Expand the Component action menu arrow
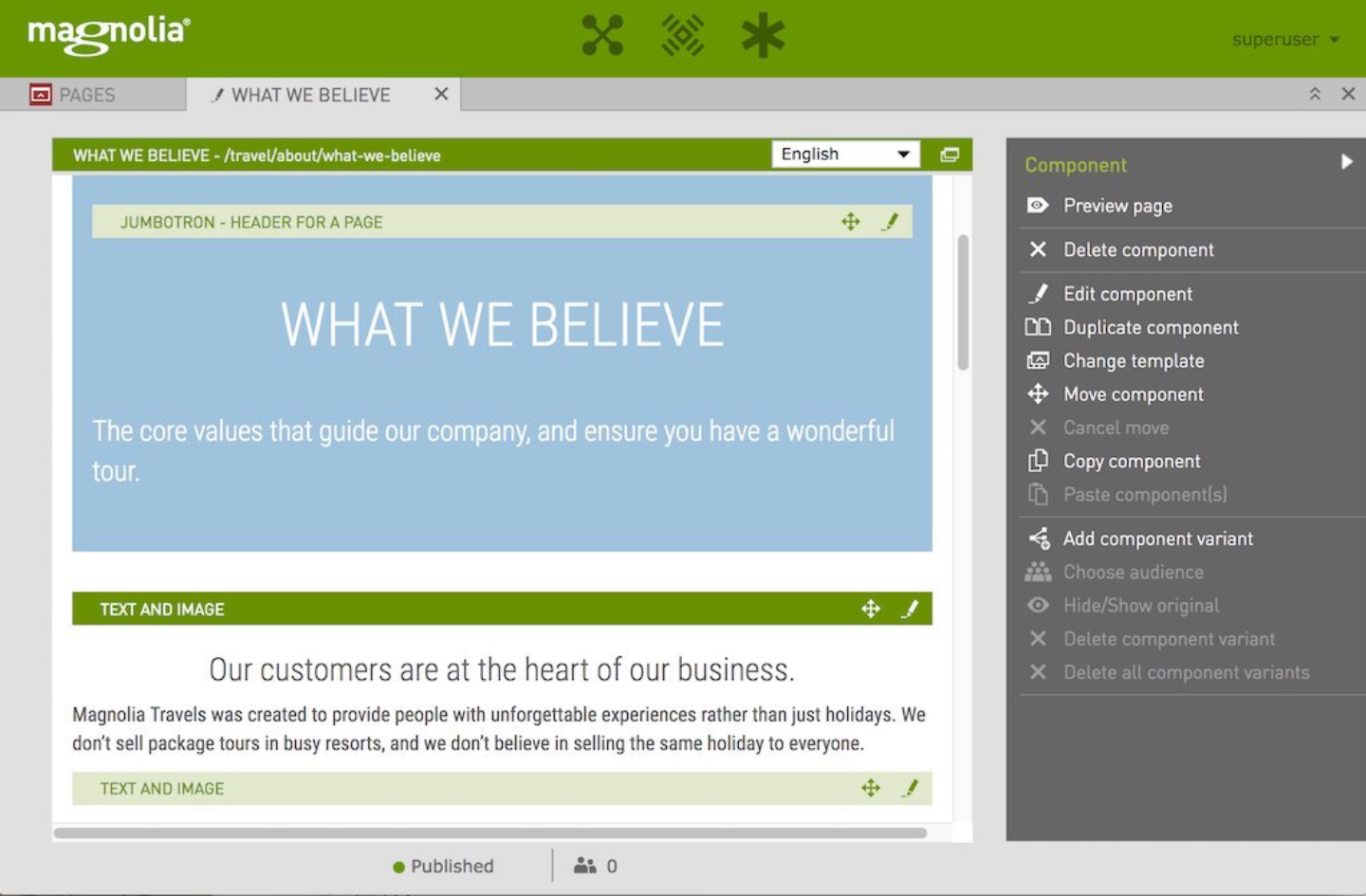1366x896 pixels. click(x=1347, y=162)
